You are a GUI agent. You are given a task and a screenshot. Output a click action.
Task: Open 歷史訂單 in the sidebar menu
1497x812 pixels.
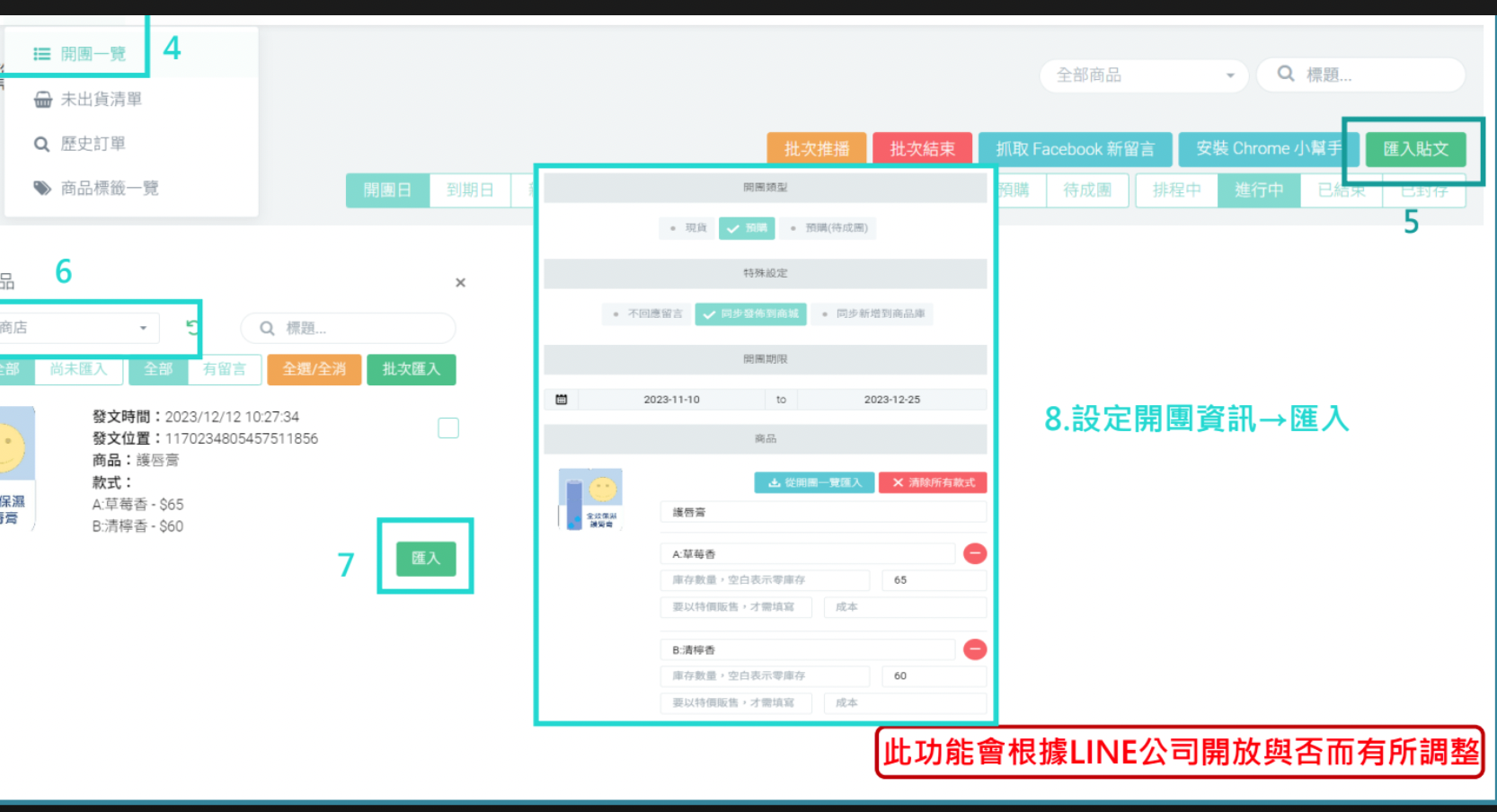(79, 144)
